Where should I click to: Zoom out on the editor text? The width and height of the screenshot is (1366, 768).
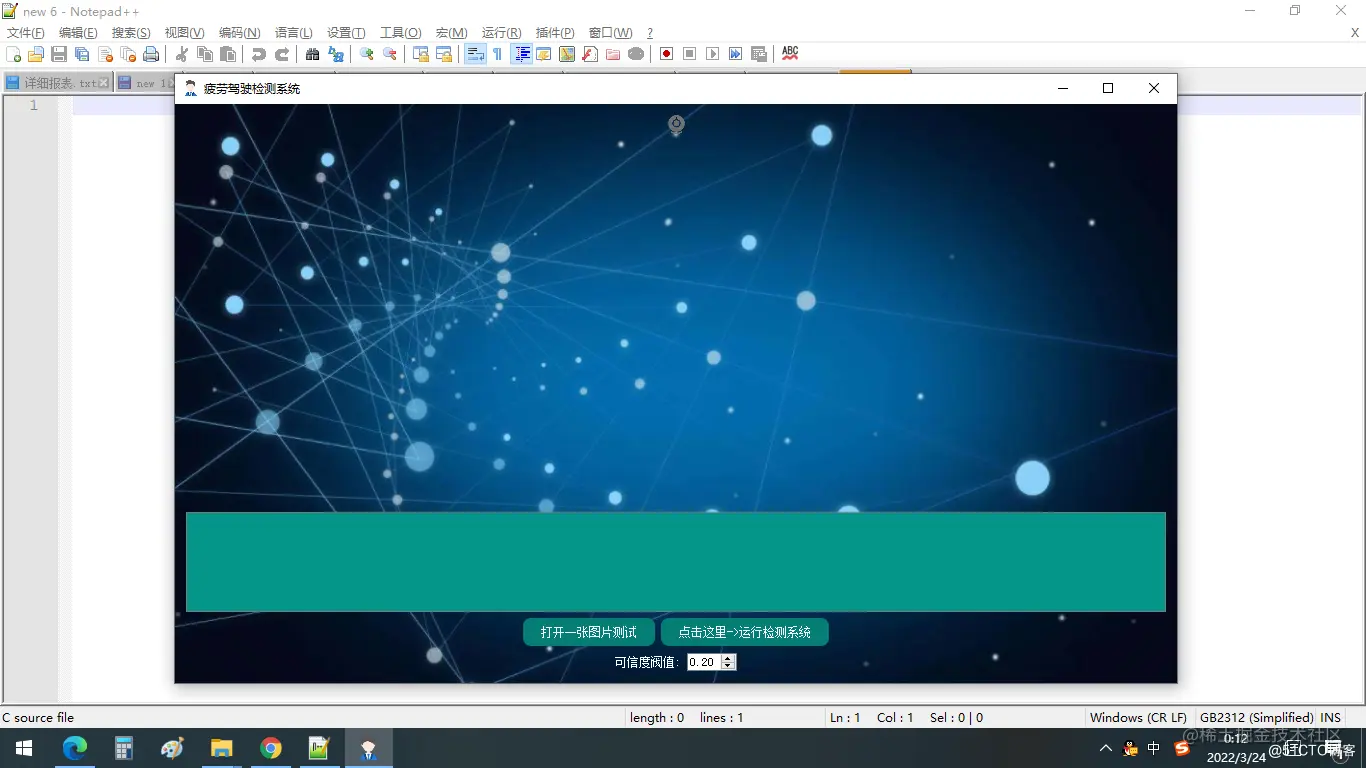[390, 54]
